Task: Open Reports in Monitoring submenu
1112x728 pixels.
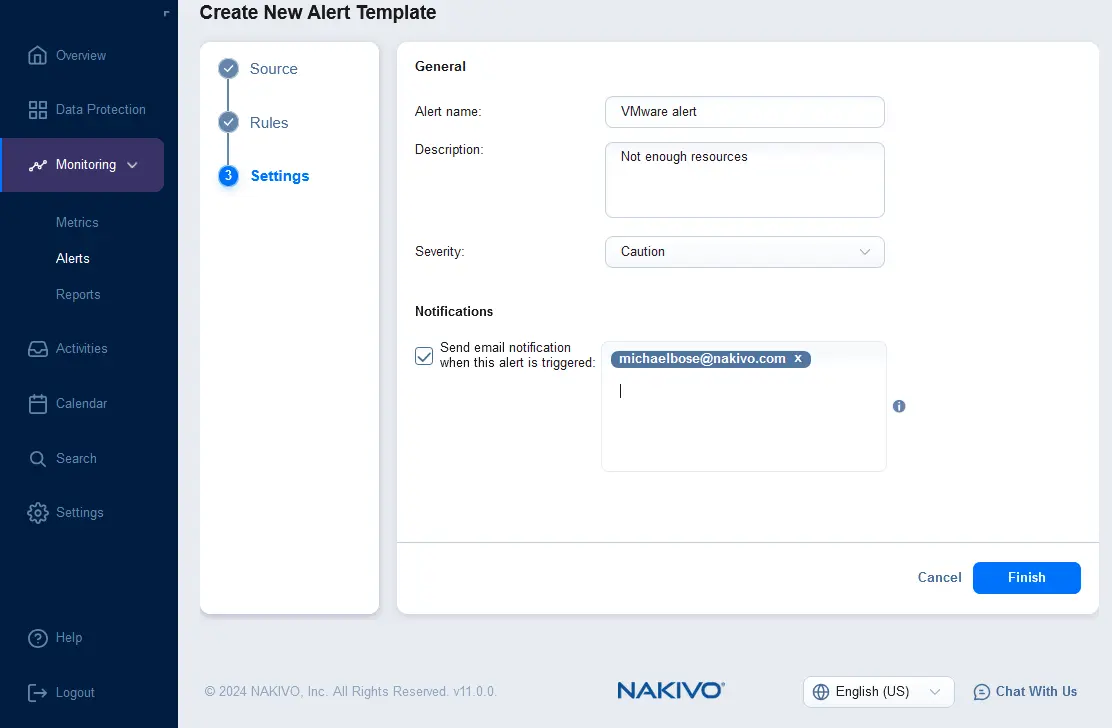Action: [x=78, y=295]
